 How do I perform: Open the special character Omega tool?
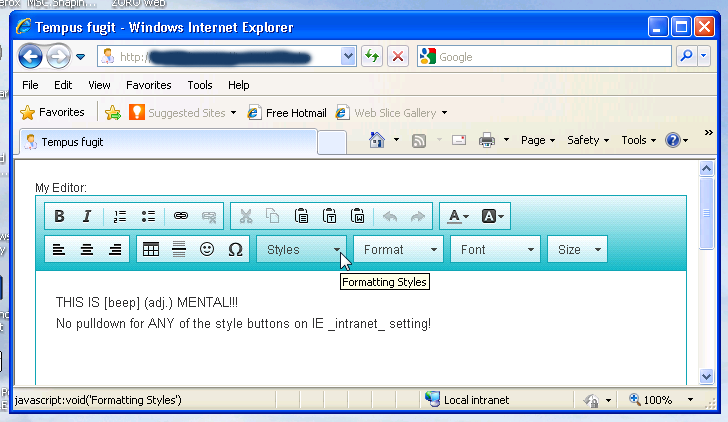click(x=235, y=250)
